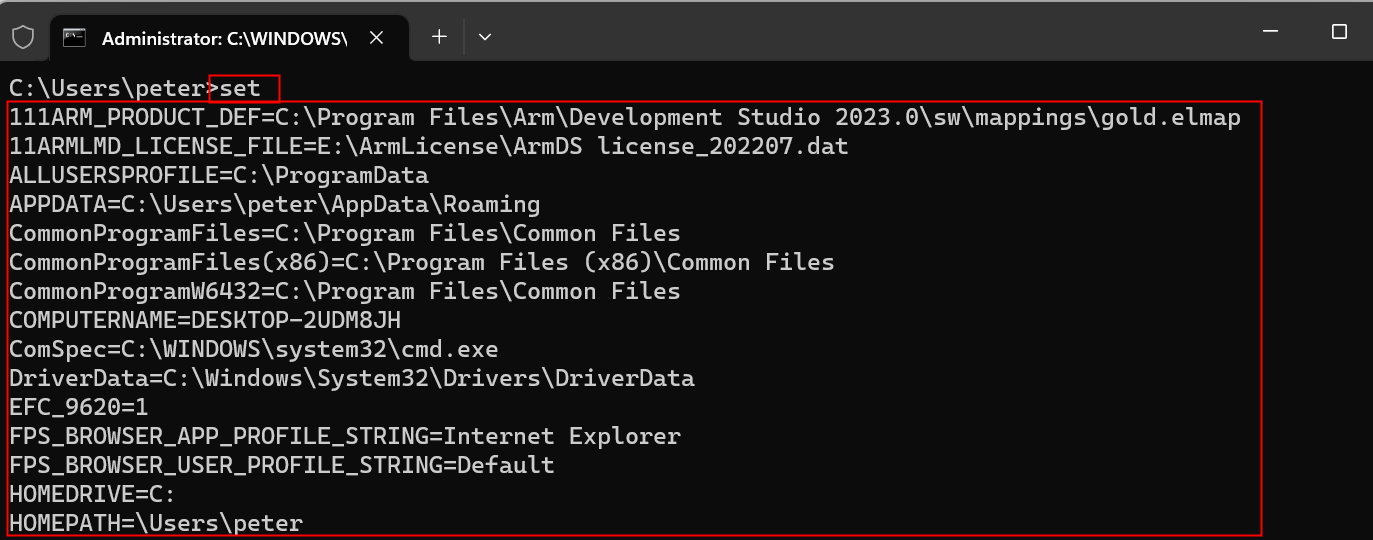Click the ComSpec cmd.exe line
Image resolution: width=1373 pixels, height=540 pixels.
coord(253,350)
